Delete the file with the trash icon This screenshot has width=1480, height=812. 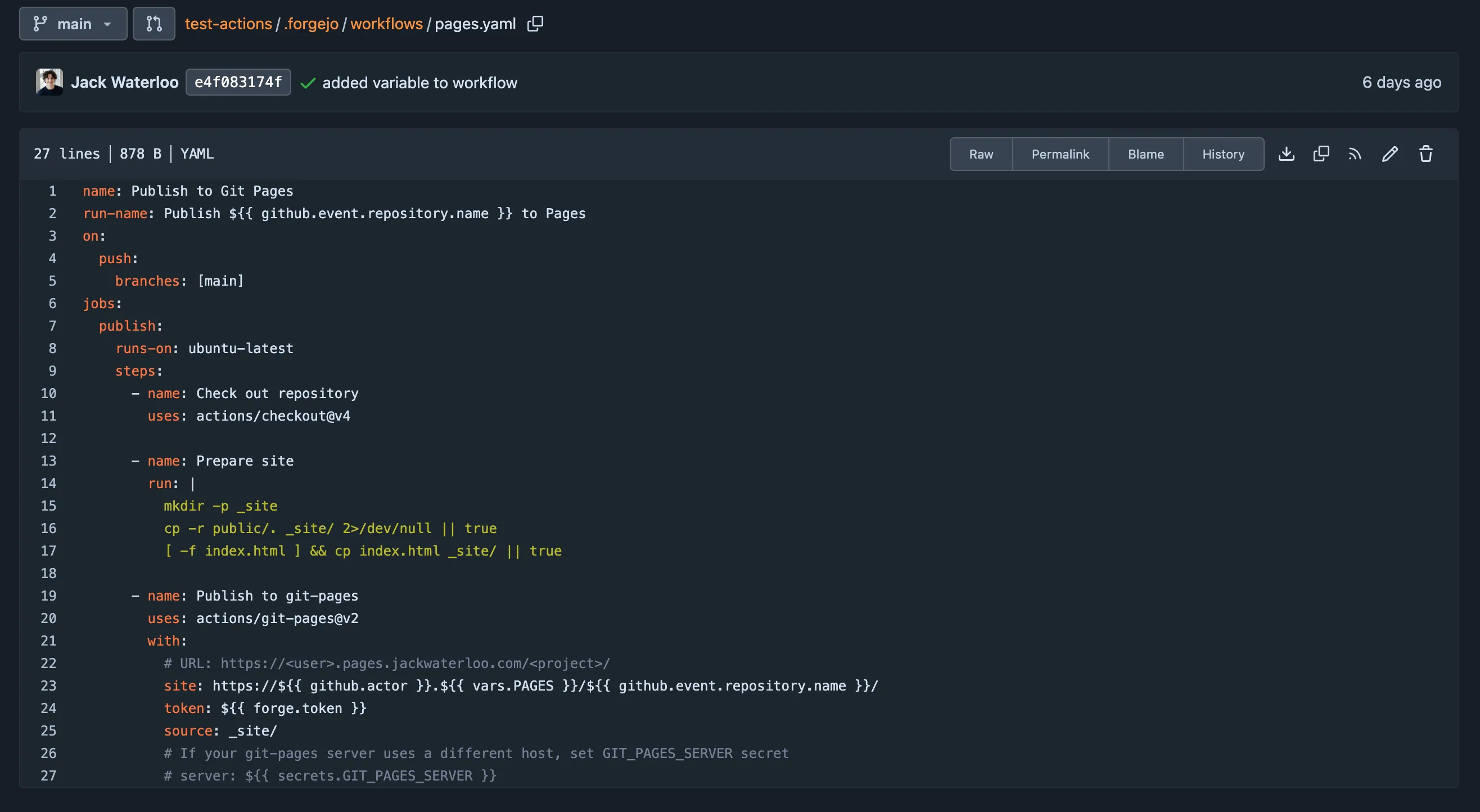tap(1426, 154)
